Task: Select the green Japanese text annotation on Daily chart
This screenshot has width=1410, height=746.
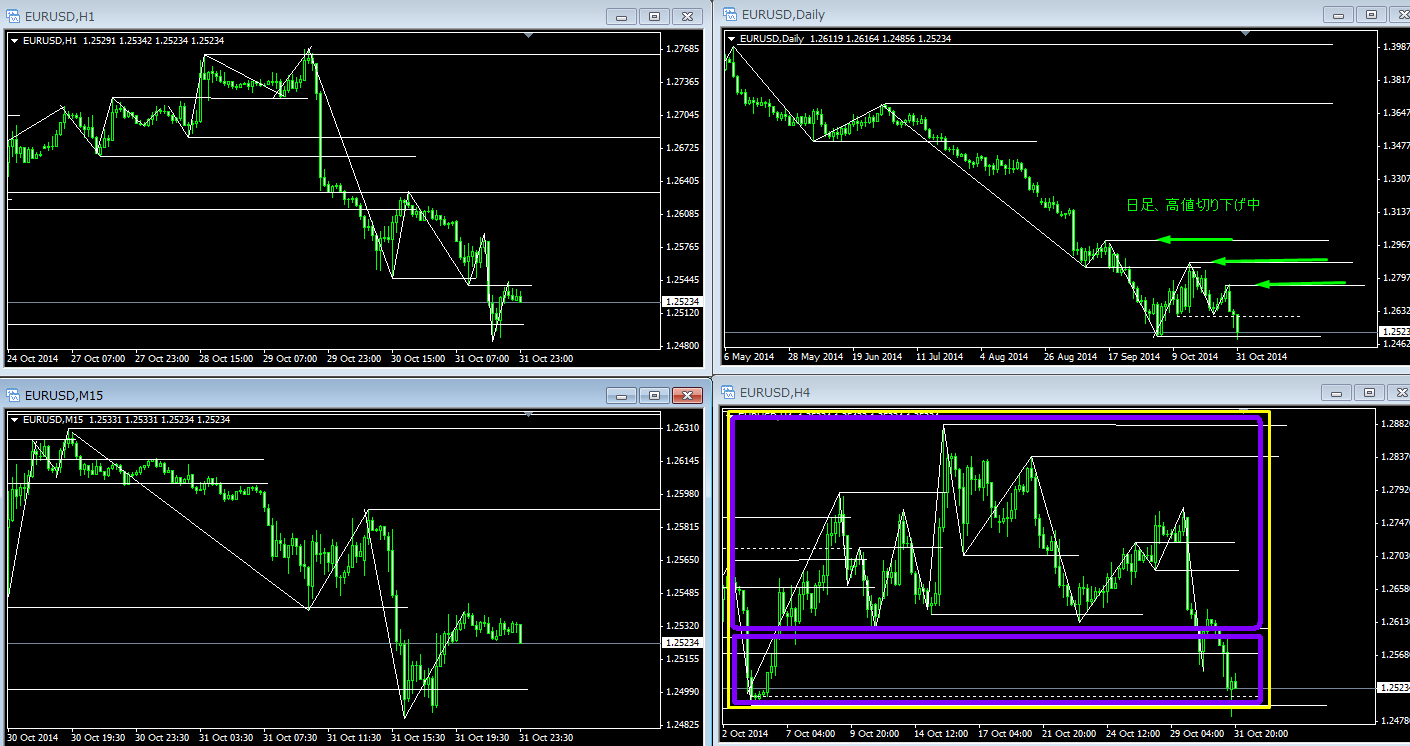Action: click(1193, 205)
